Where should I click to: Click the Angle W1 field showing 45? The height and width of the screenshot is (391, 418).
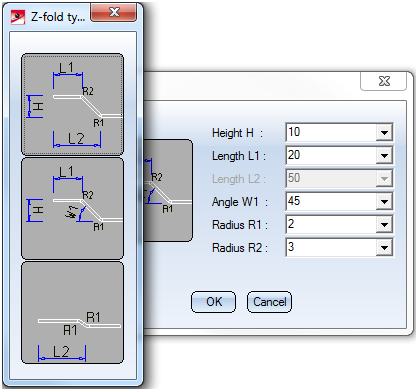click(x=331, y=202)
